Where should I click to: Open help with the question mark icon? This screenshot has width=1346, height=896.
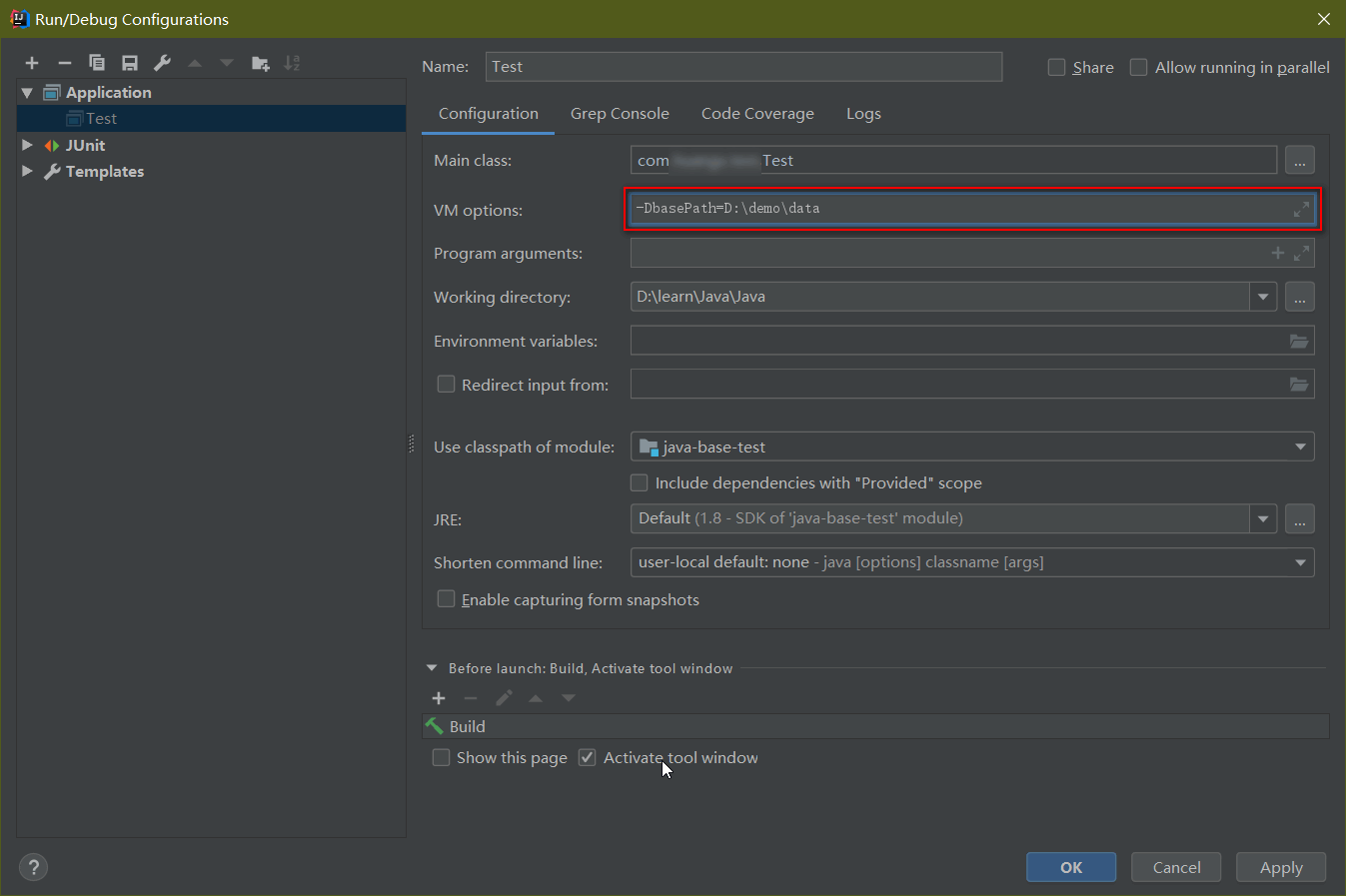[33, 867]
